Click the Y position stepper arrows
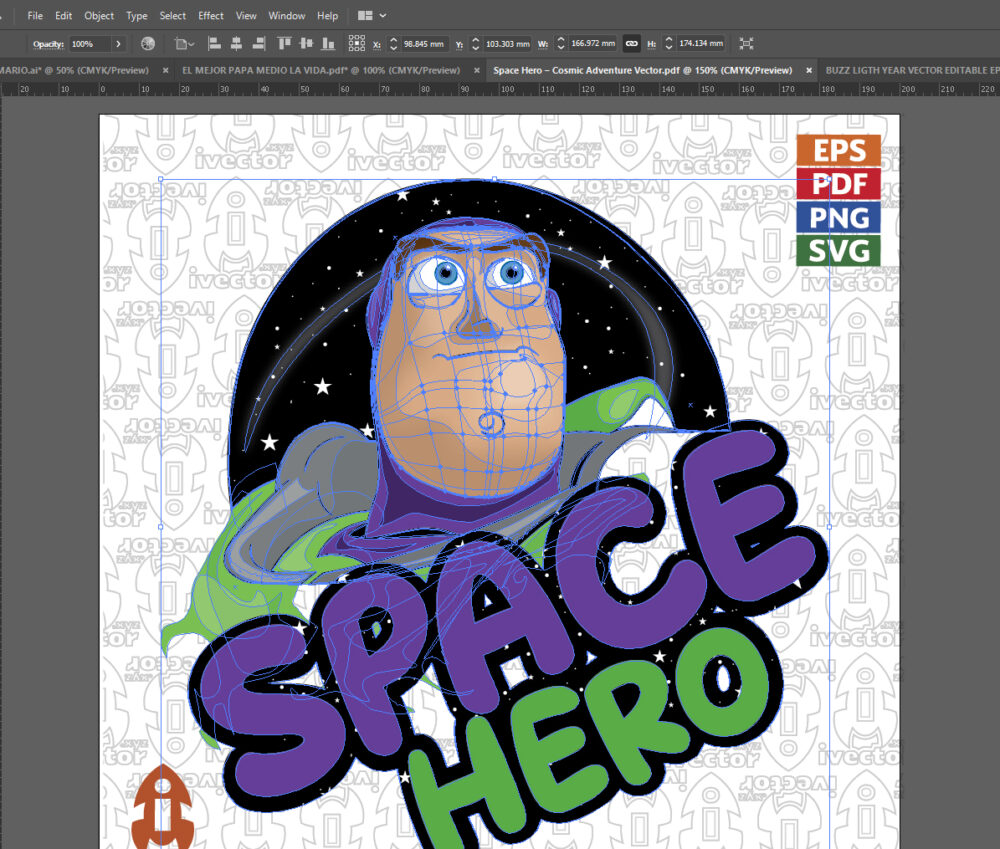Viewport: 1000px width, 849px height. pyautogui.click(x=475, y=44)
